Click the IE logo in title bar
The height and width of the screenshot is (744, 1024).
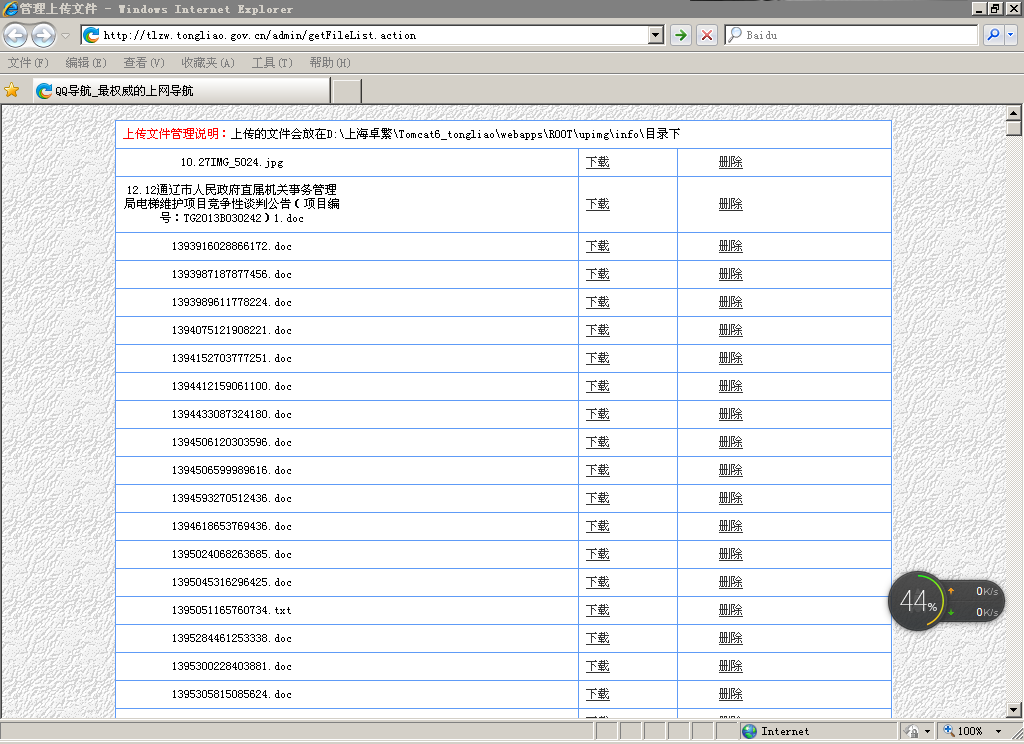coord(10,9)
